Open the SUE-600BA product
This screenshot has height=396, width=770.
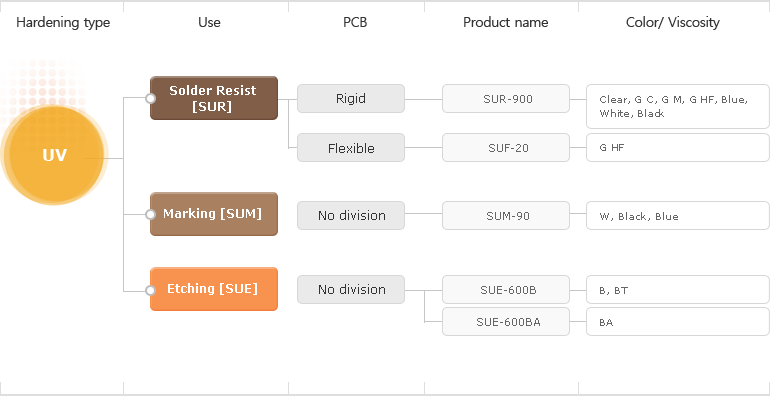pyautogui.click(x=506, y=322)
